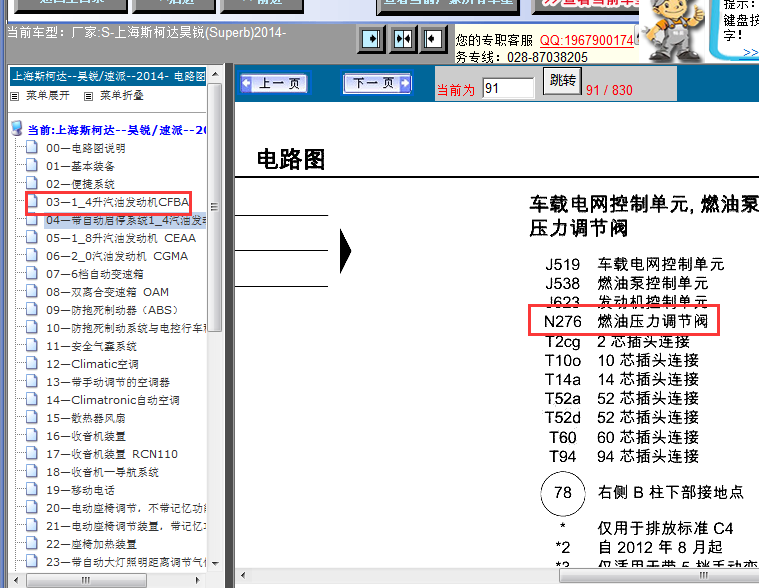Click the computer icon at tree root 当前:上海斯柯达
This screenshot has height=588, width=759.
click(17, 128)
